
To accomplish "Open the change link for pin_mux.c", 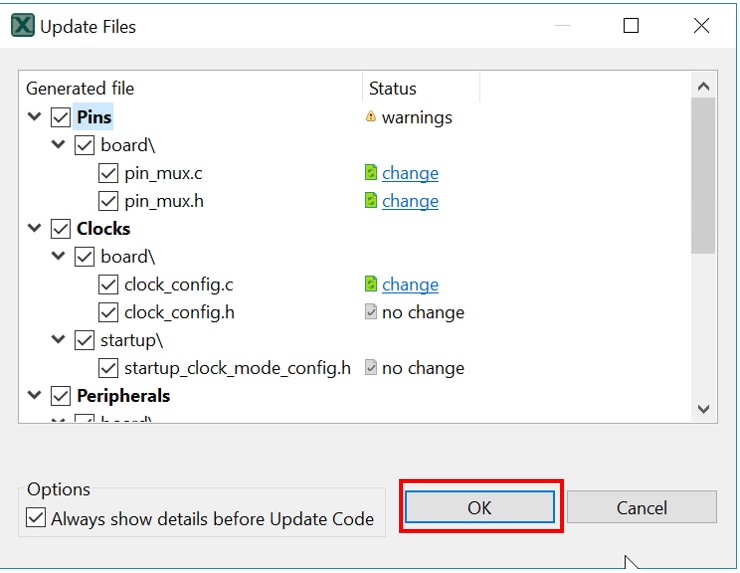I will [410, 173].
